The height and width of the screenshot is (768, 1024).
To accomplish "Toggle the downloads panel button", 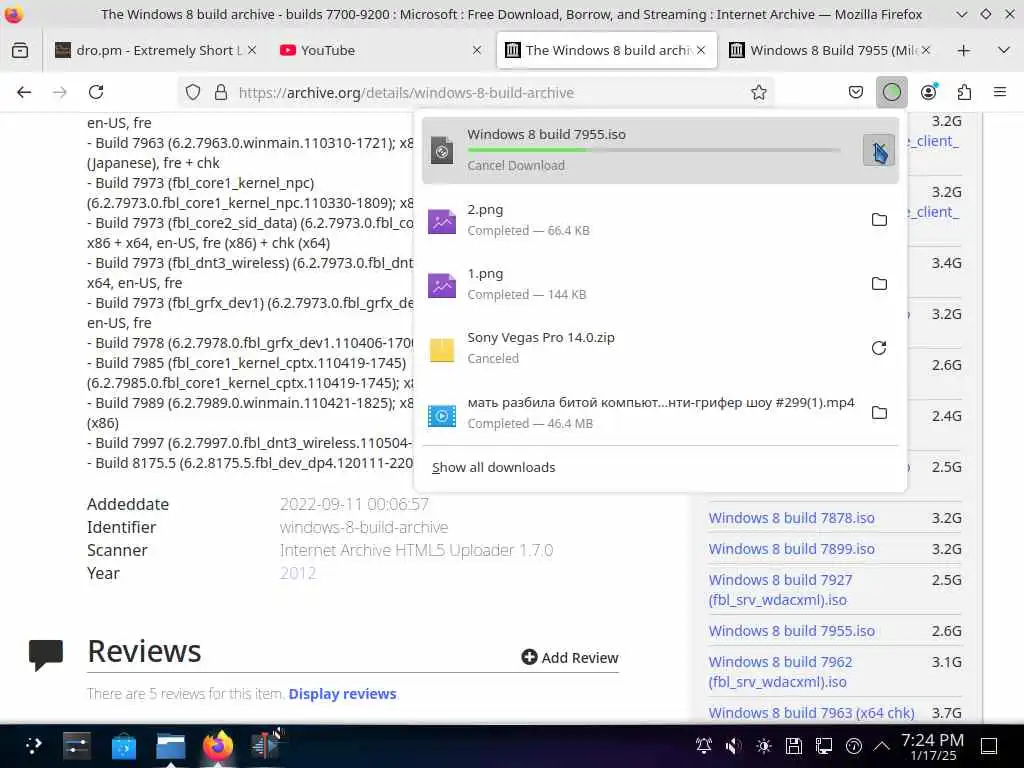I will click(x=891, y=92).
